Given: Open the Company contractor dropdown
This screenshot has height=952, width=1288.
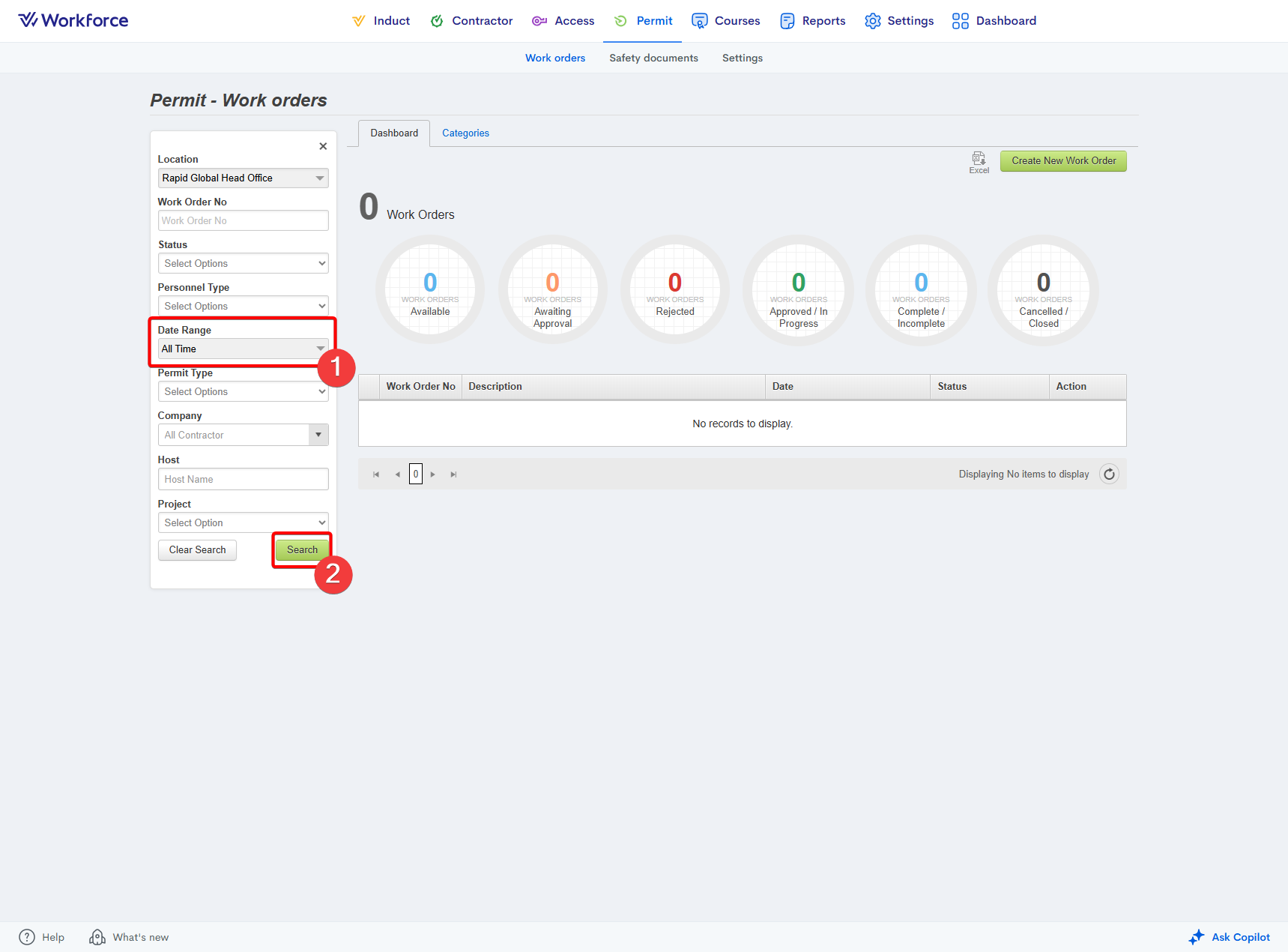Looking at the screenshot, I should pos(318,436).
